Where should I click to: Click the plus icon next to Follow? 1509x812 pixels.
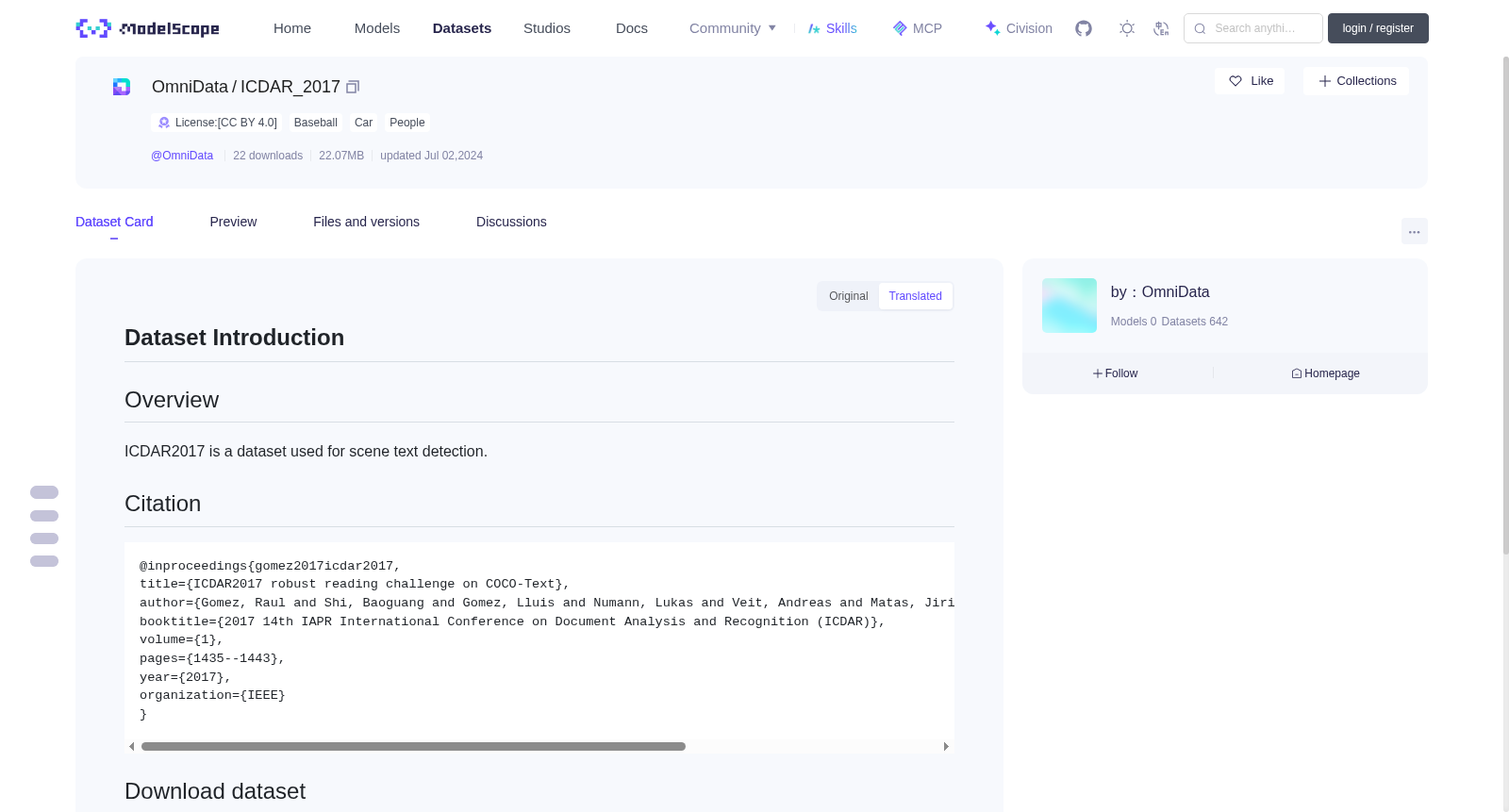click(x=1098, y=373)
